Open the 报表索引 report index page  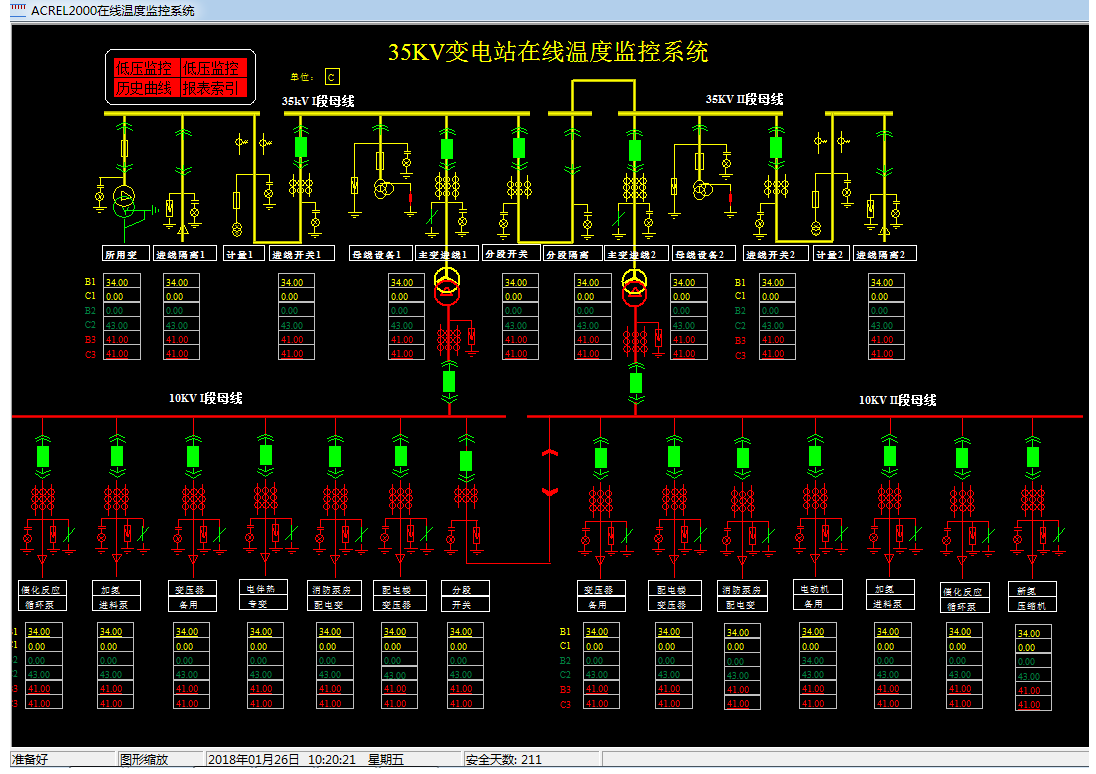pos(211,89)
